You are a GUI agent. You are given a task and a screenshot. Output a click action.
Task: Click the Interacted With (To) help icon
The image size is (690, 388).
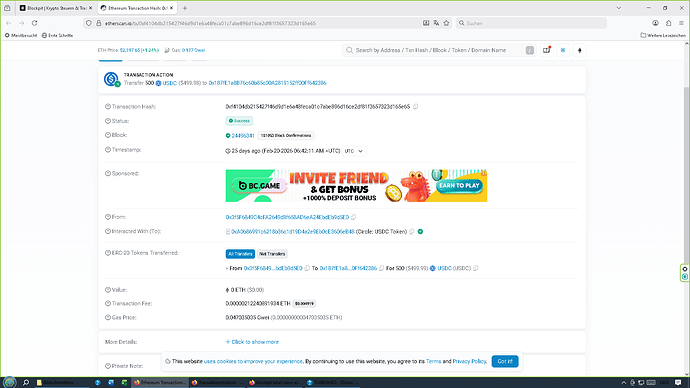[x=108, y=231]
